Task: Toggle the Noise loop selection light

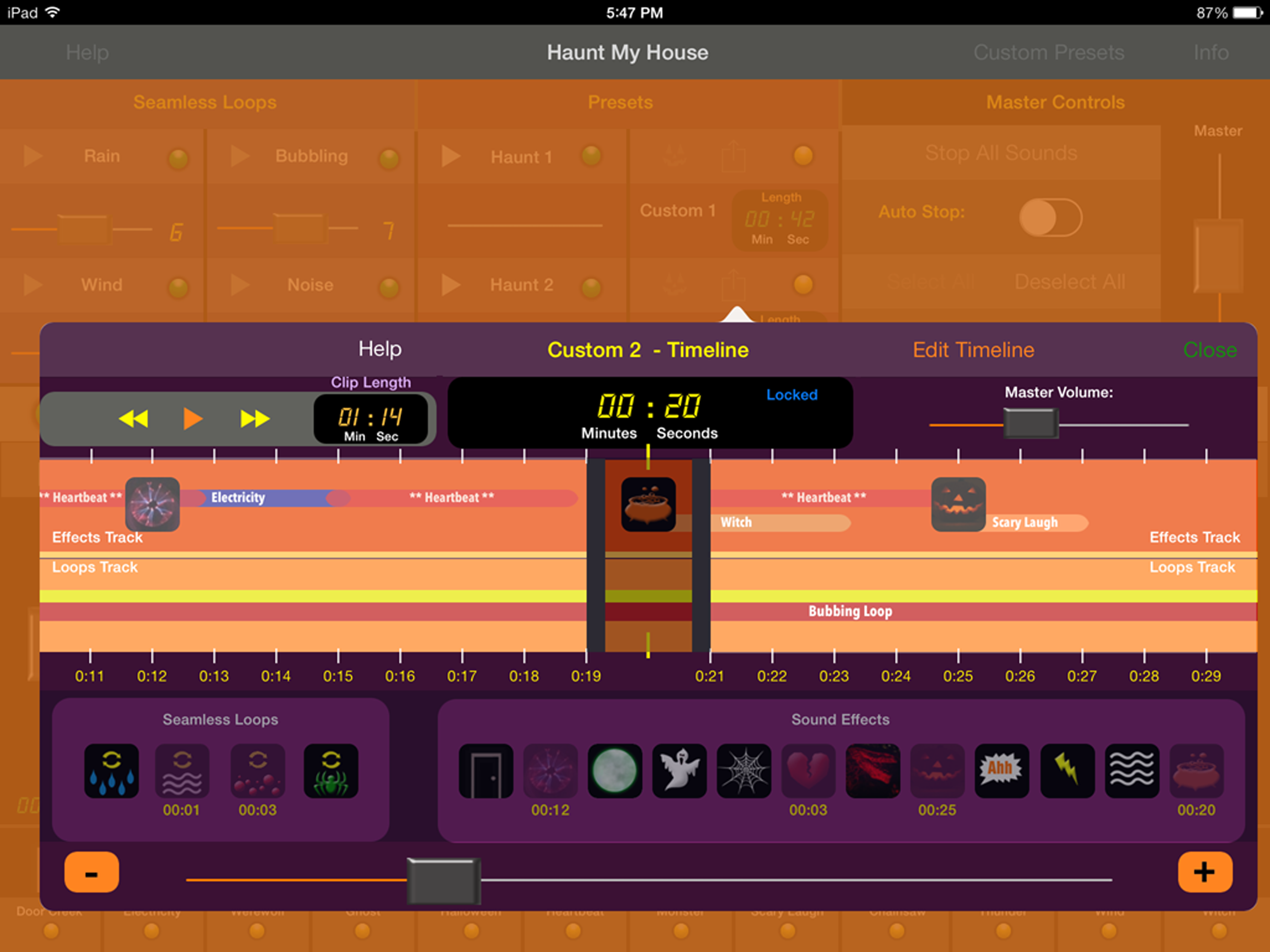Action: click(x=389, y=287)
